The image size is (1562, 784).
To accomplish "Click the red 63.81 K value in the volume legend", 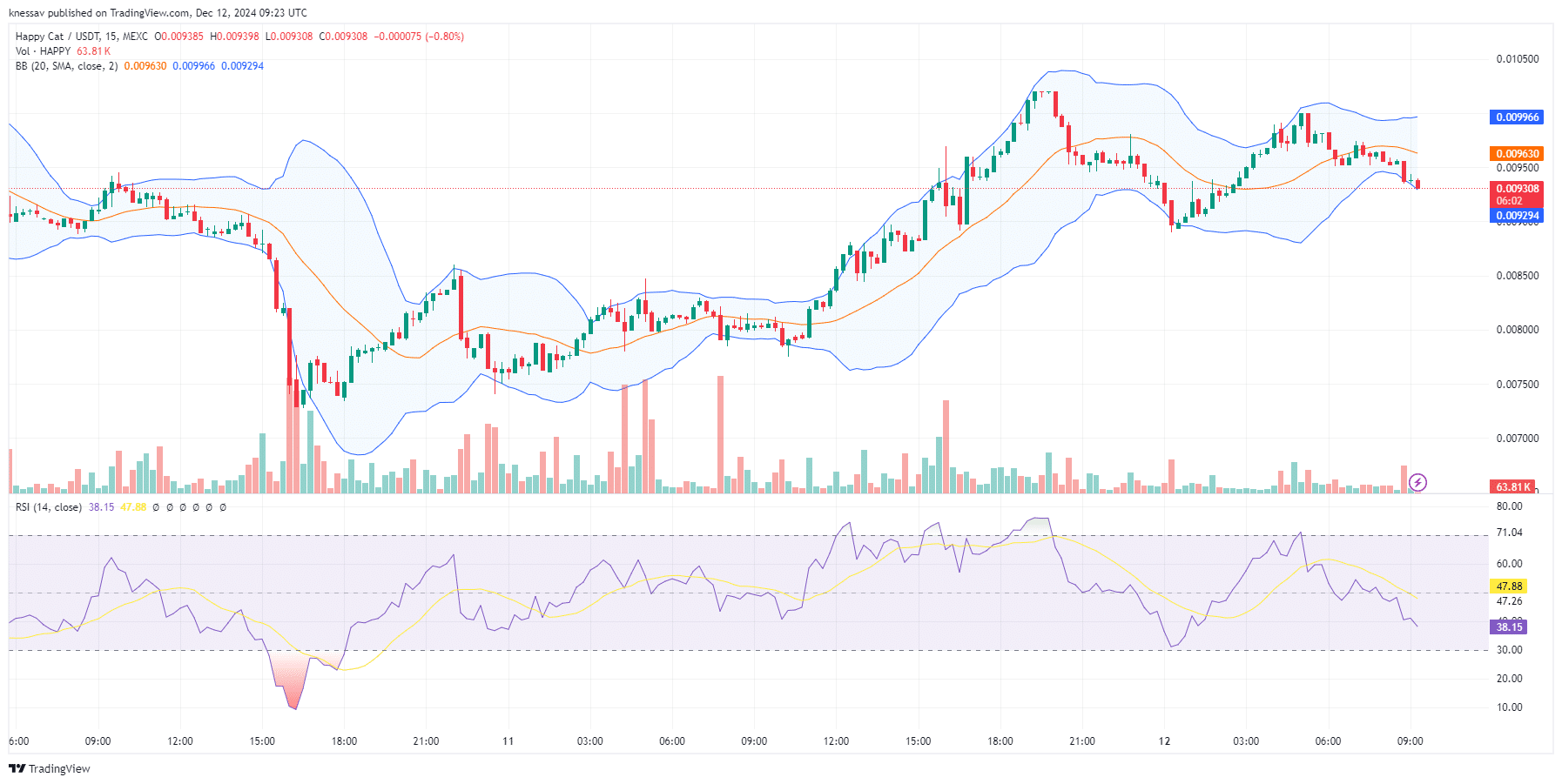I will (94, 51).
